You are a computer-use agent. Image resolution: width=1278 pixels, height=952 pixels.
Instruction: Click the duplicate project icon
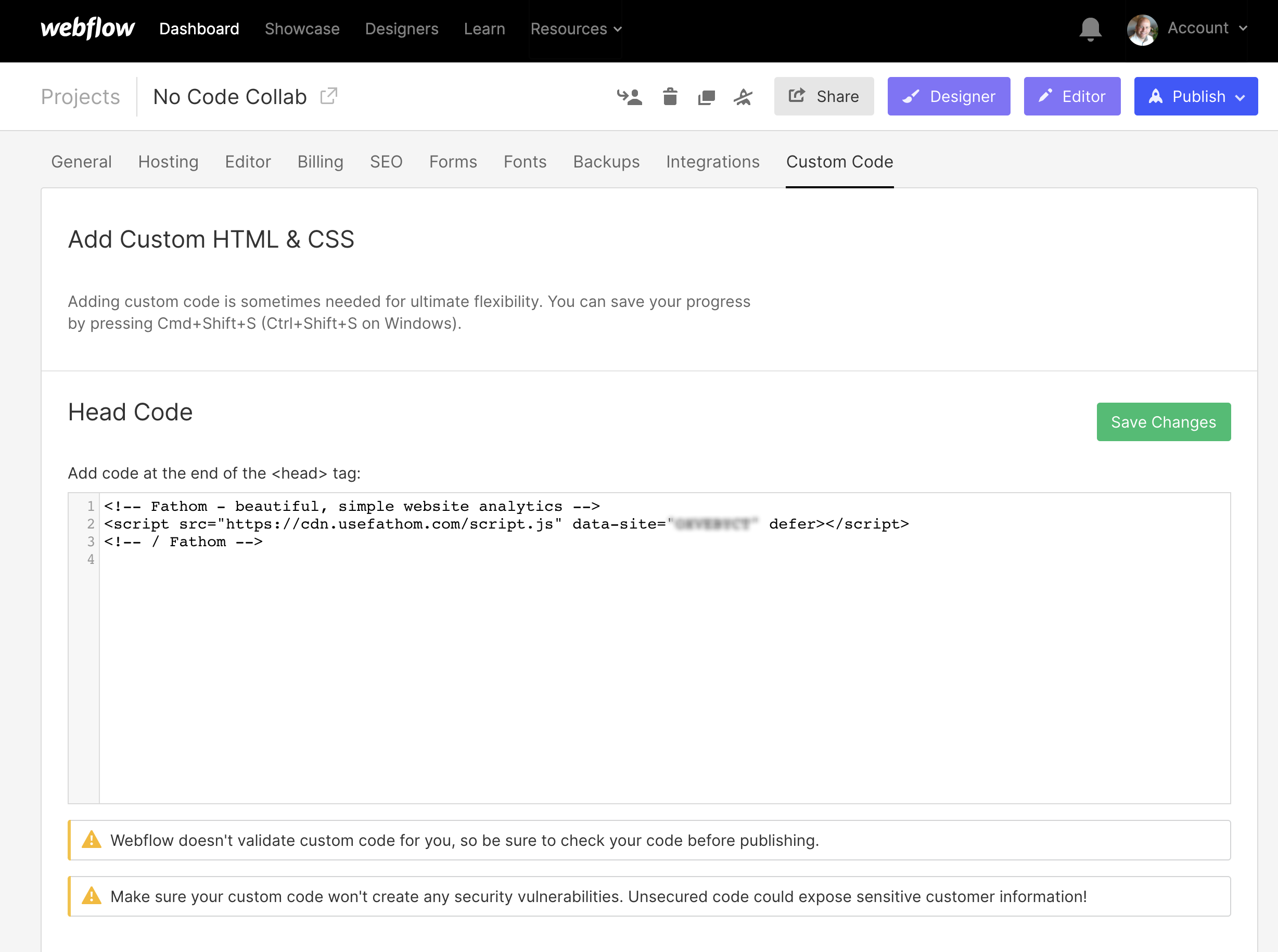point(706,97)
